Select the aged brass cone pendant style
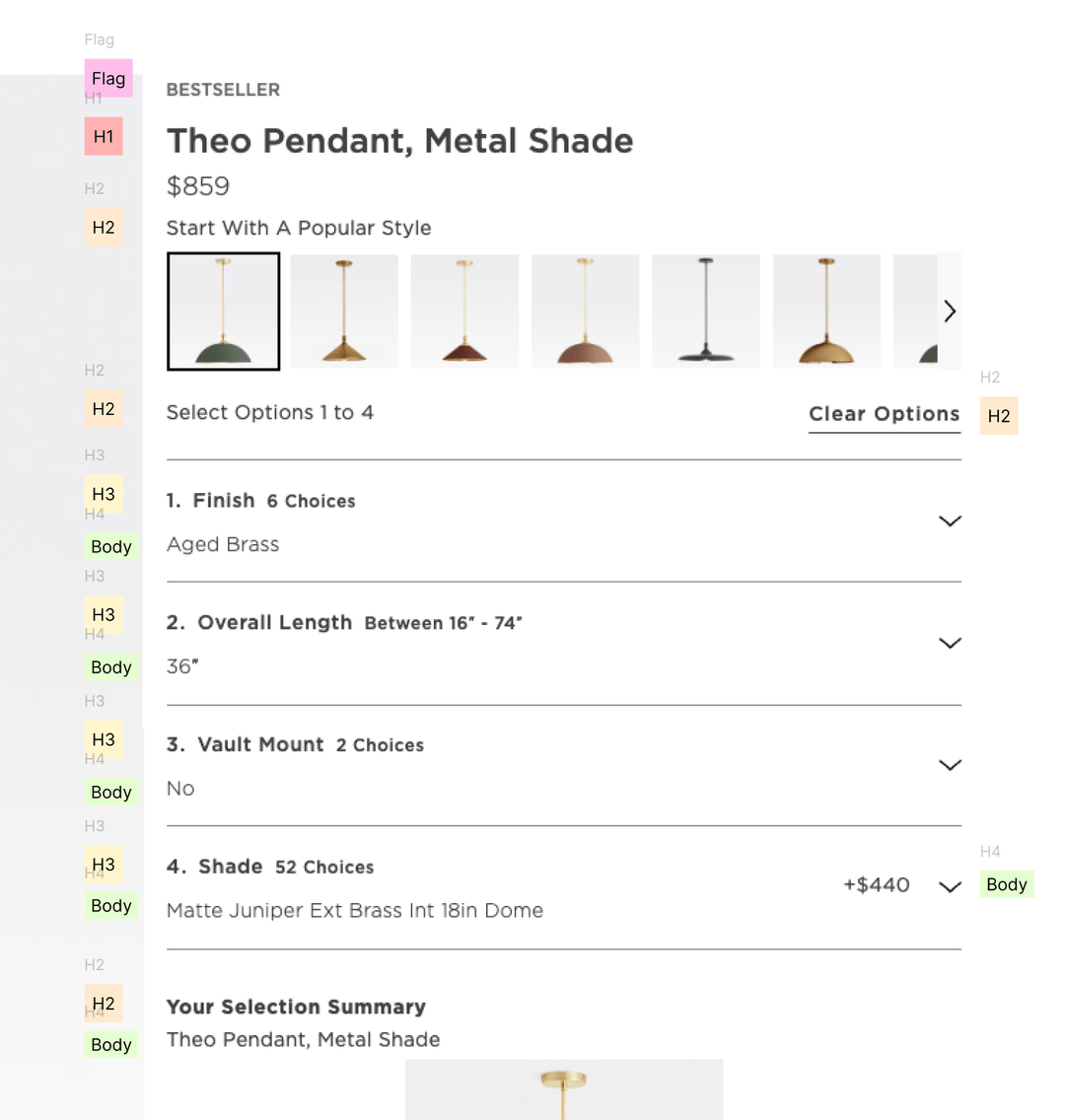This screenshot has height=1120, width=1065. coord(343,311)
